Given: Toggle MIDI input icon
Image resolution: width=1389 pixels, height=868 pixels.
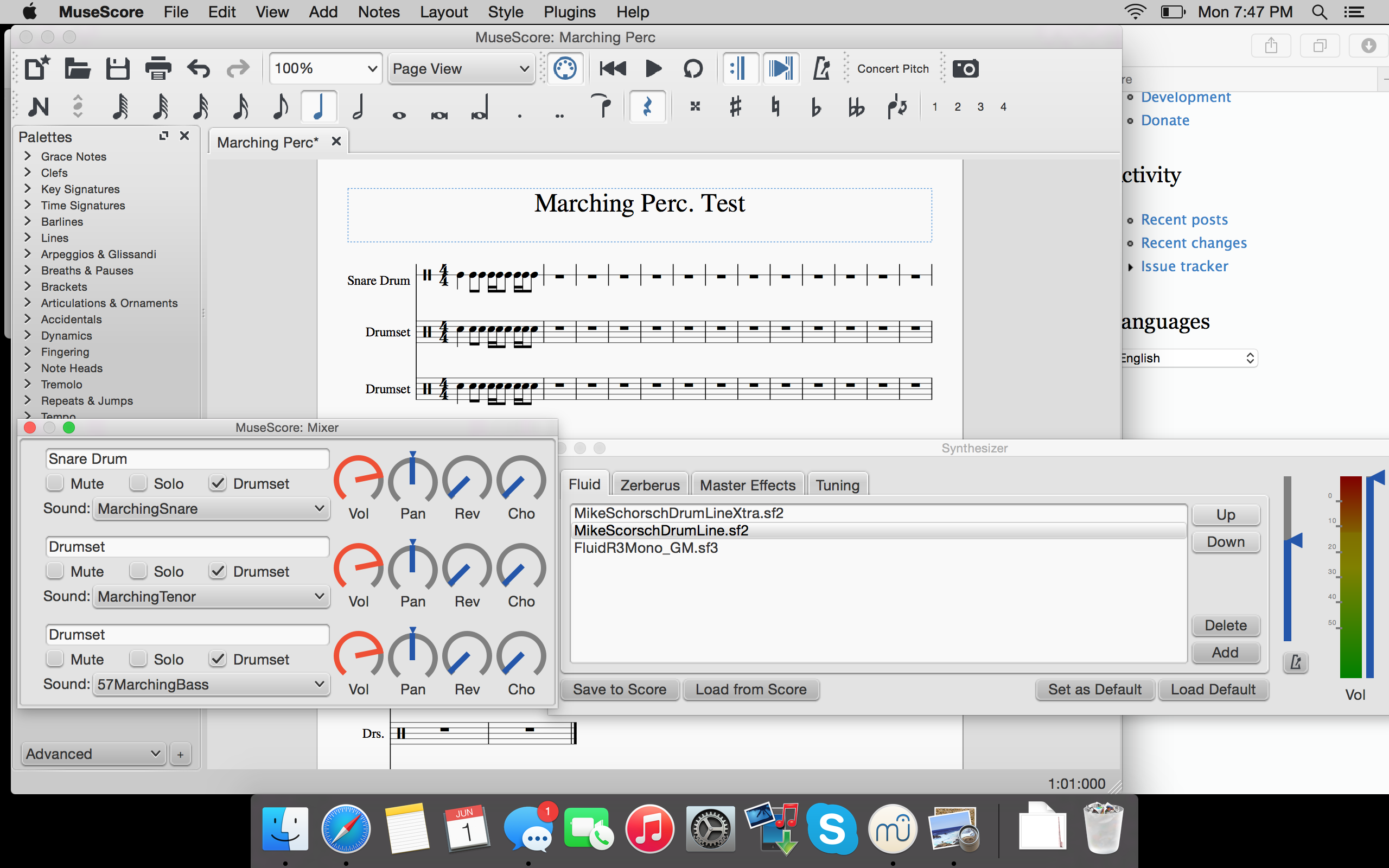Looking at the screenshot, I should click(x=565, y=69).
